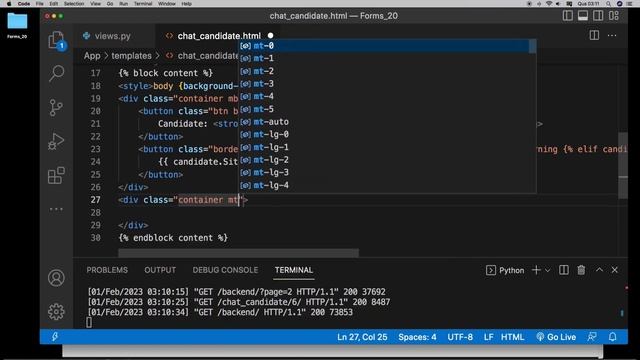Click templates in the breadcrumb path

click(131, 56)
